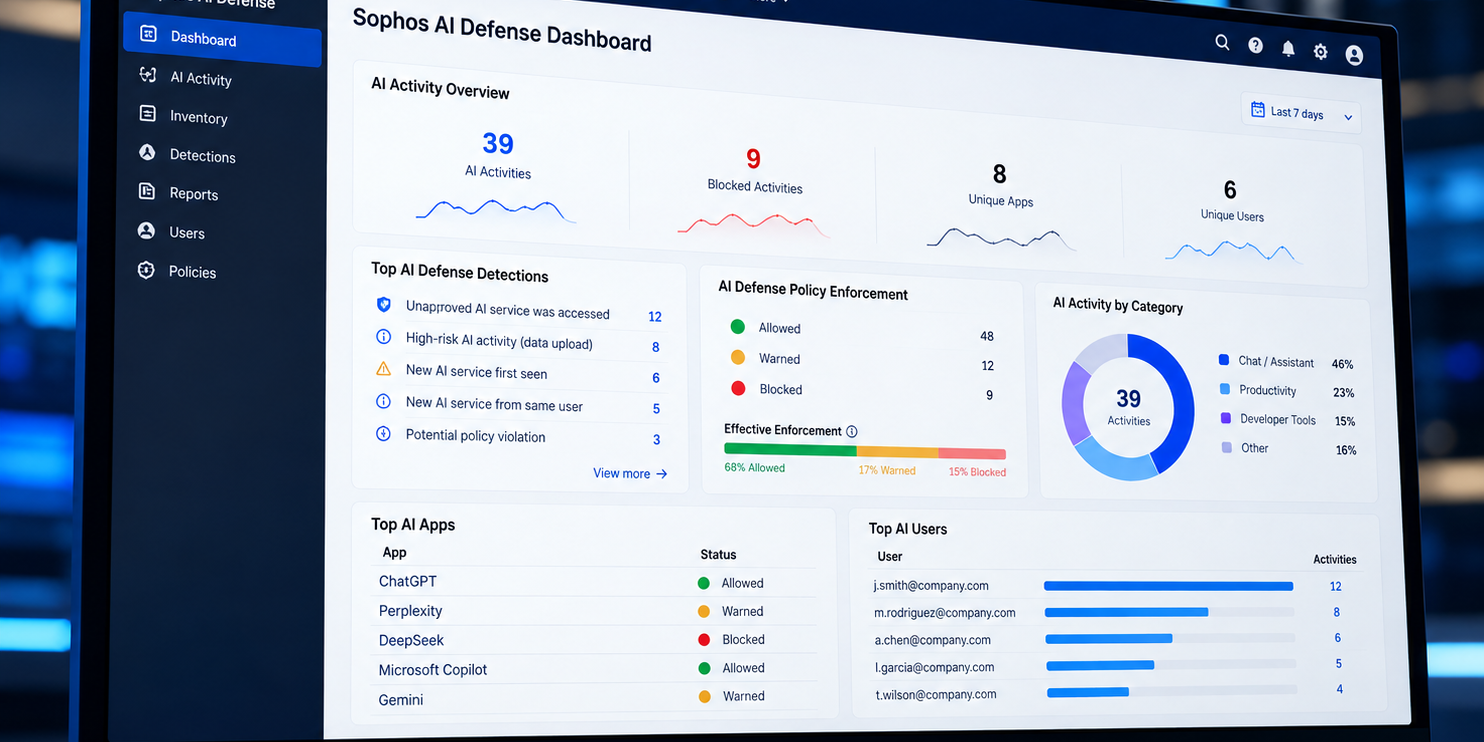This screenshot has width=1484, height=742.
Task: Click the Reports sidebar icon
Action: [147, 191]
